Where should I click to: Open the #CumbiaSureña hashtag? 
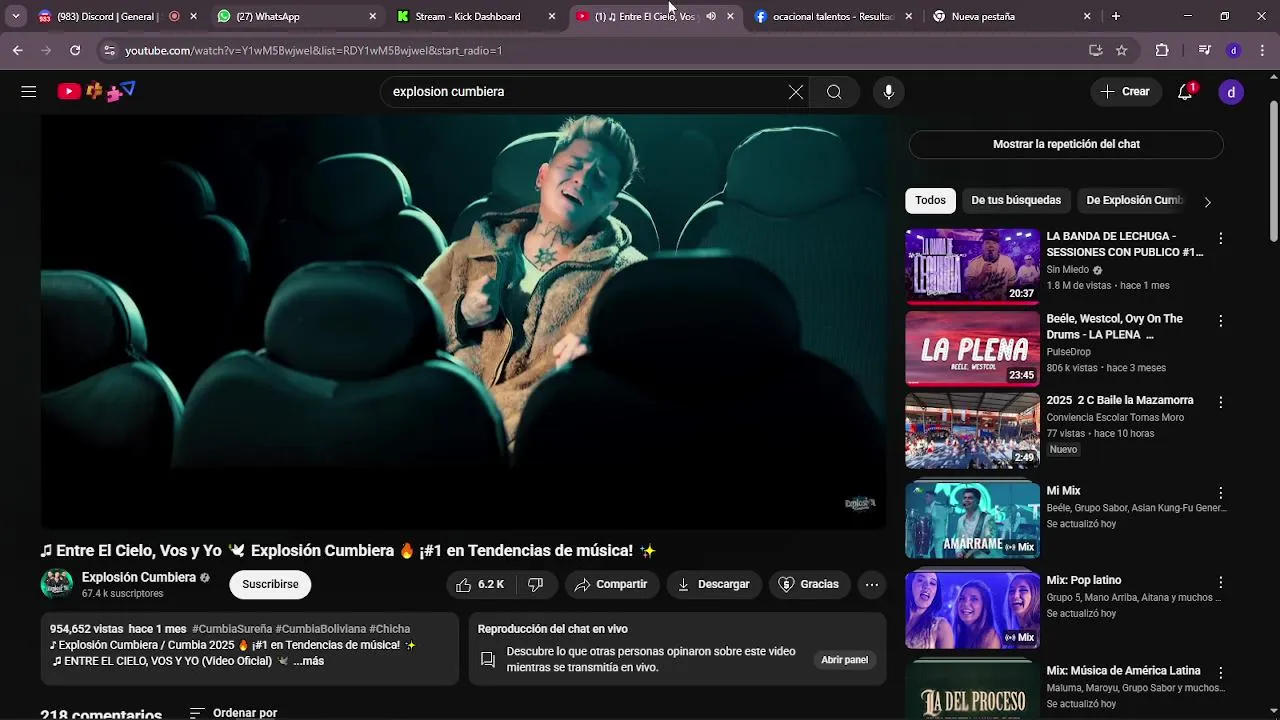click(232, 629)
